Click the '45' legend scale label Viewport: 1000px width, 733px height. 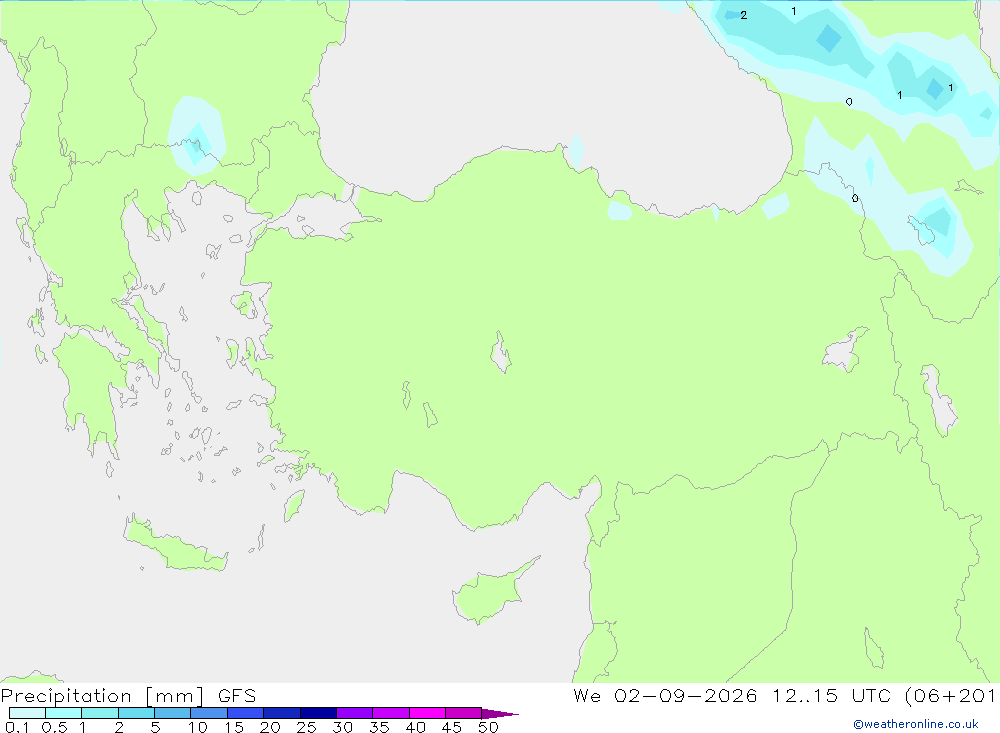coord(452,727)
